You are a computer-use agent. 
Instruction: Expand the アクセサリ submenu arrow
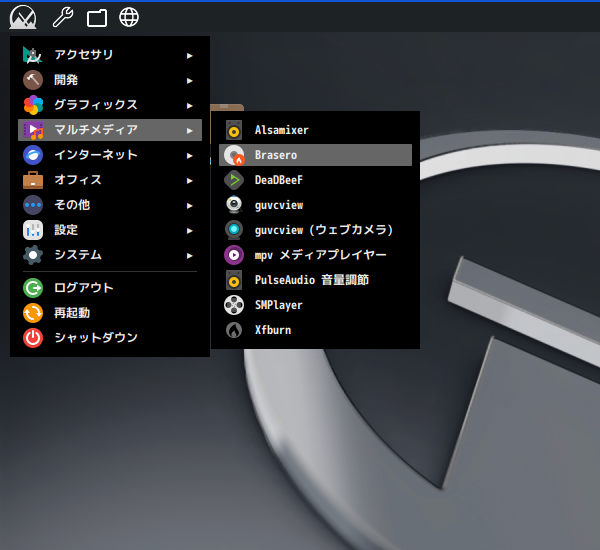coord(190,55)
